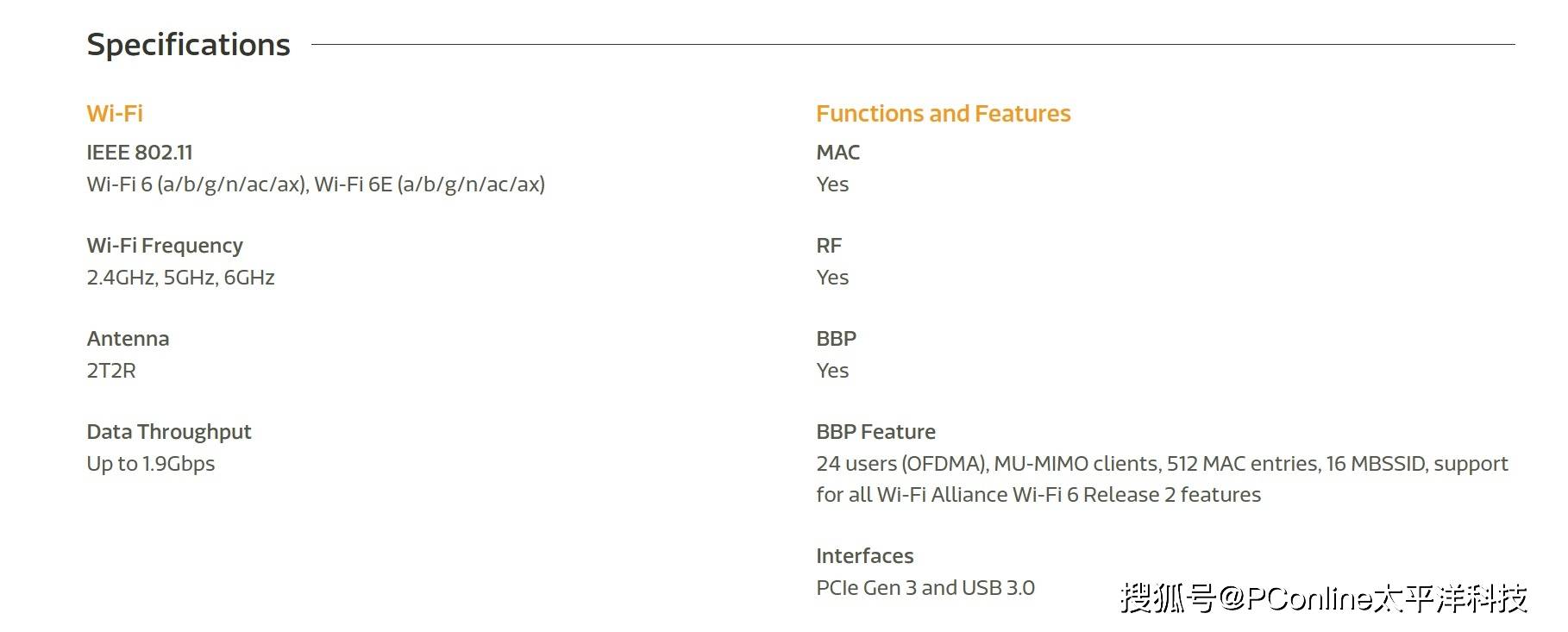
Task: Click the Functions and Features heading
Action: pos(943,114)
